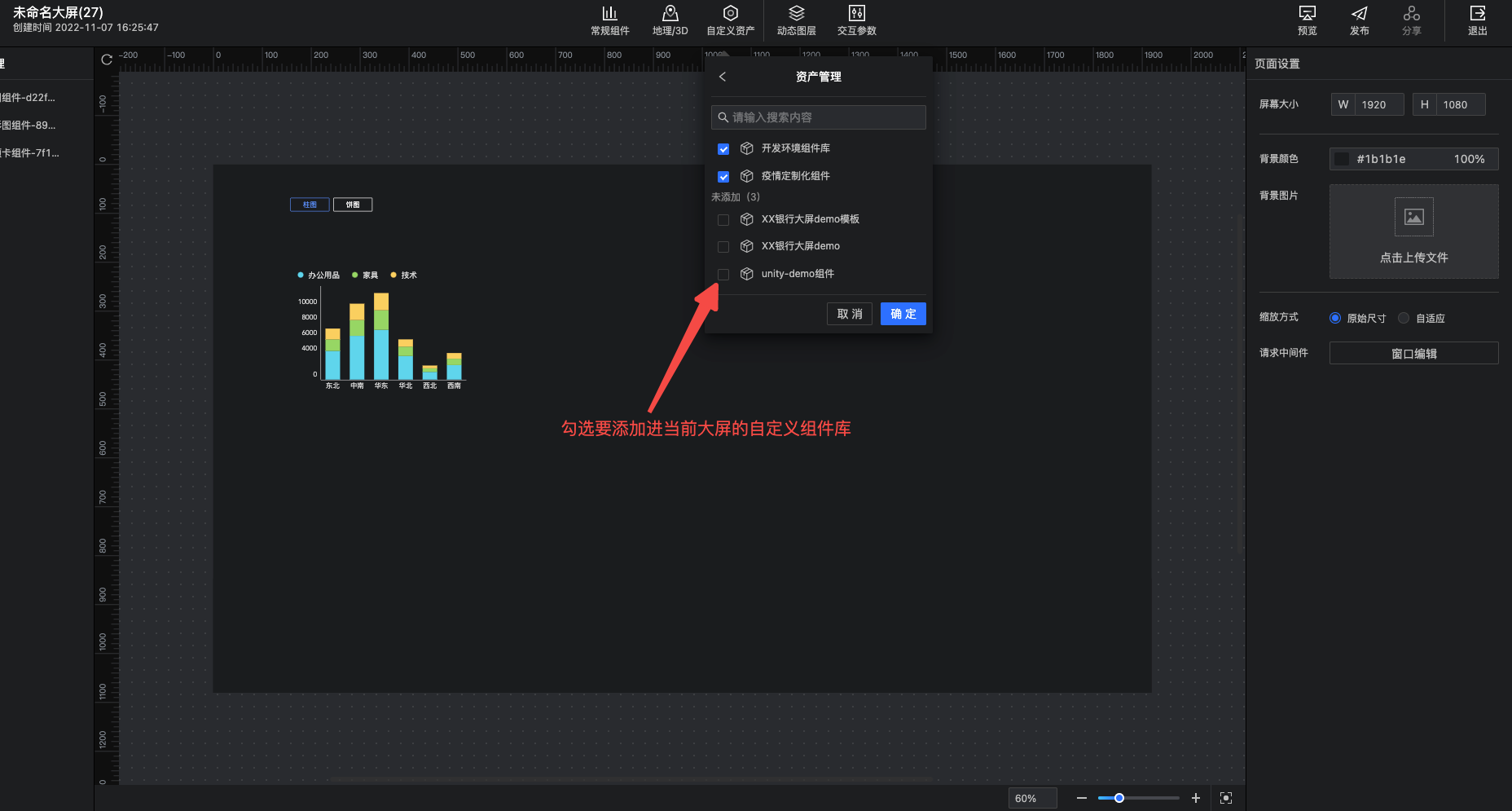Click the 预览 preview icon

click(x=1307, y=14)
